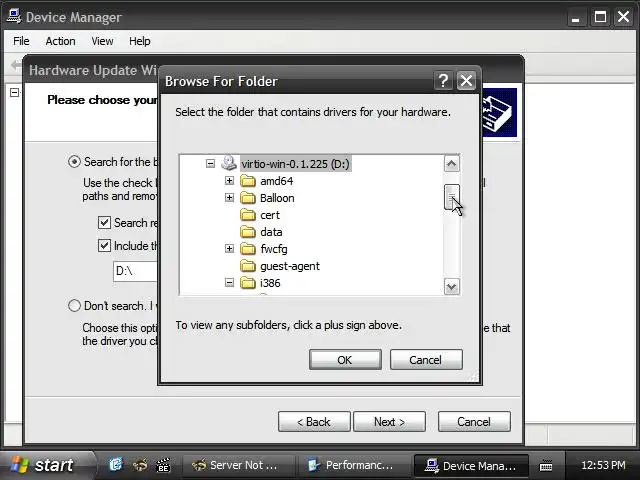Click the 12:53 PM clock in tray
The image size is (640, 480).
pos(603,465)
